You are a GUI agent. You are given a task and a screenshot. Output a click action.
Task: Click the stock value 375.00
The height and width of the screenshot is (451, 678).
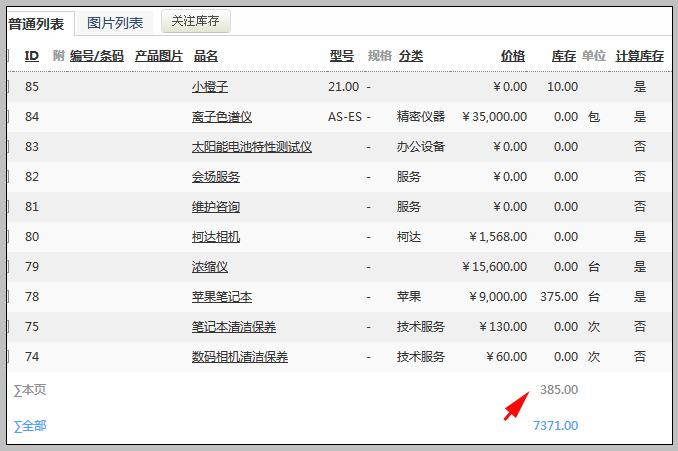point(559,297)
